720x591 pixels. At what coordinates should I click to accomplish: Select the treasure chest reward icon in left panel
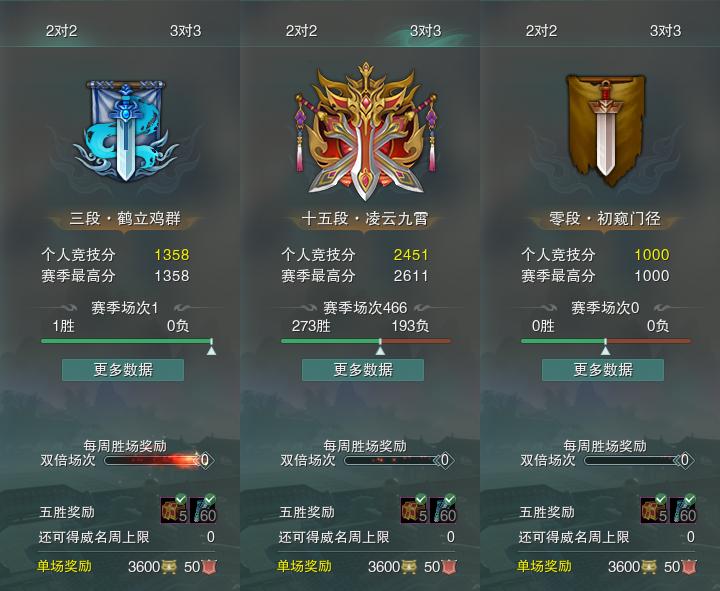(x=174, y=509)
